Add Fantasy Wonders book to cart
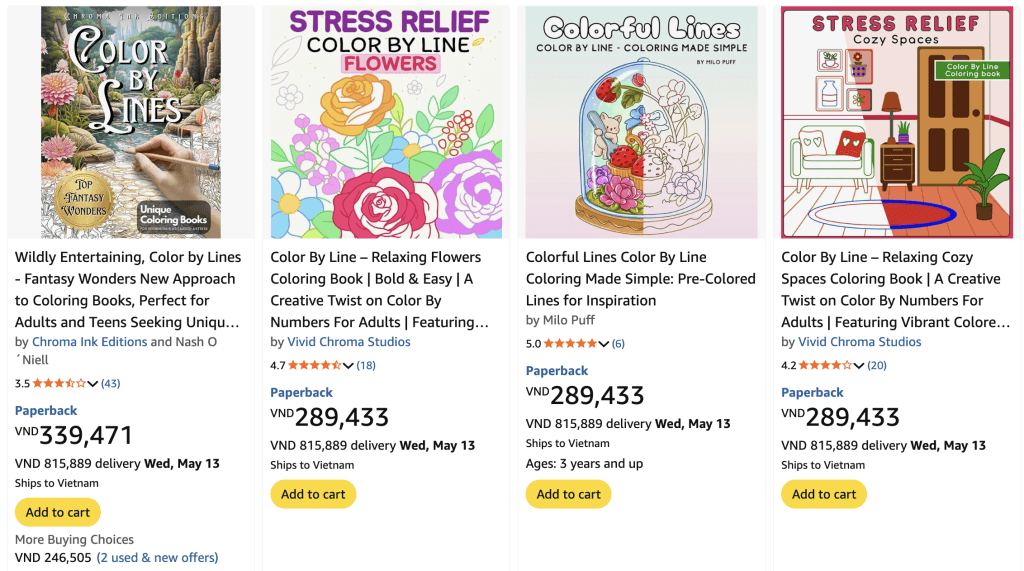1024x571 pixels. point(58,512)
